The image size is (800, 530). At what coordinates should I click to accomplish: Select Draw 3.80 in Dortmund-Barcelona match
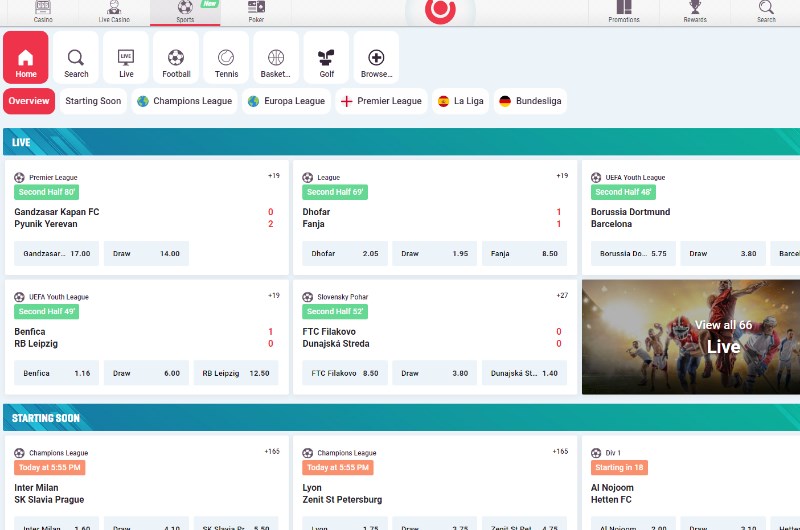pos(723,254)
